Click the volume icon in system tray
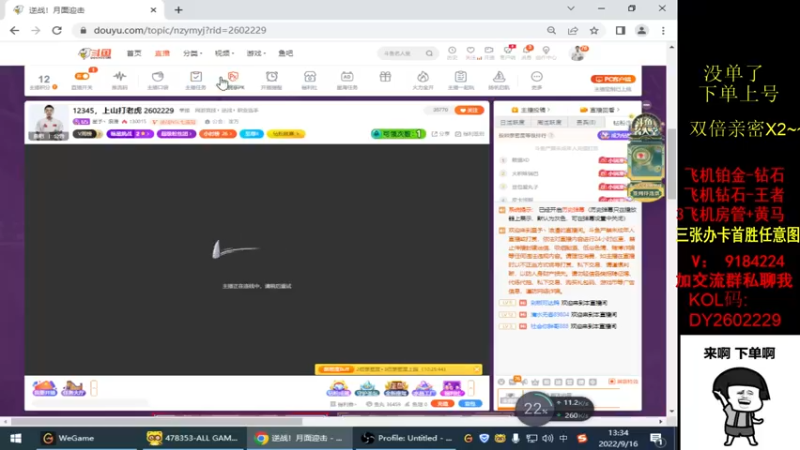Screen dimensions: 800x450 pos(548,438)
